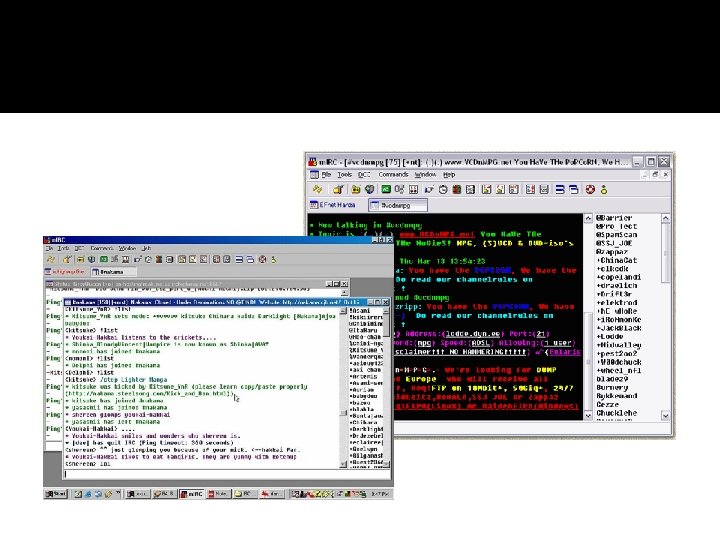Click the Cascade windows icon in #nakama mIRC window

(x=250, y=259)
